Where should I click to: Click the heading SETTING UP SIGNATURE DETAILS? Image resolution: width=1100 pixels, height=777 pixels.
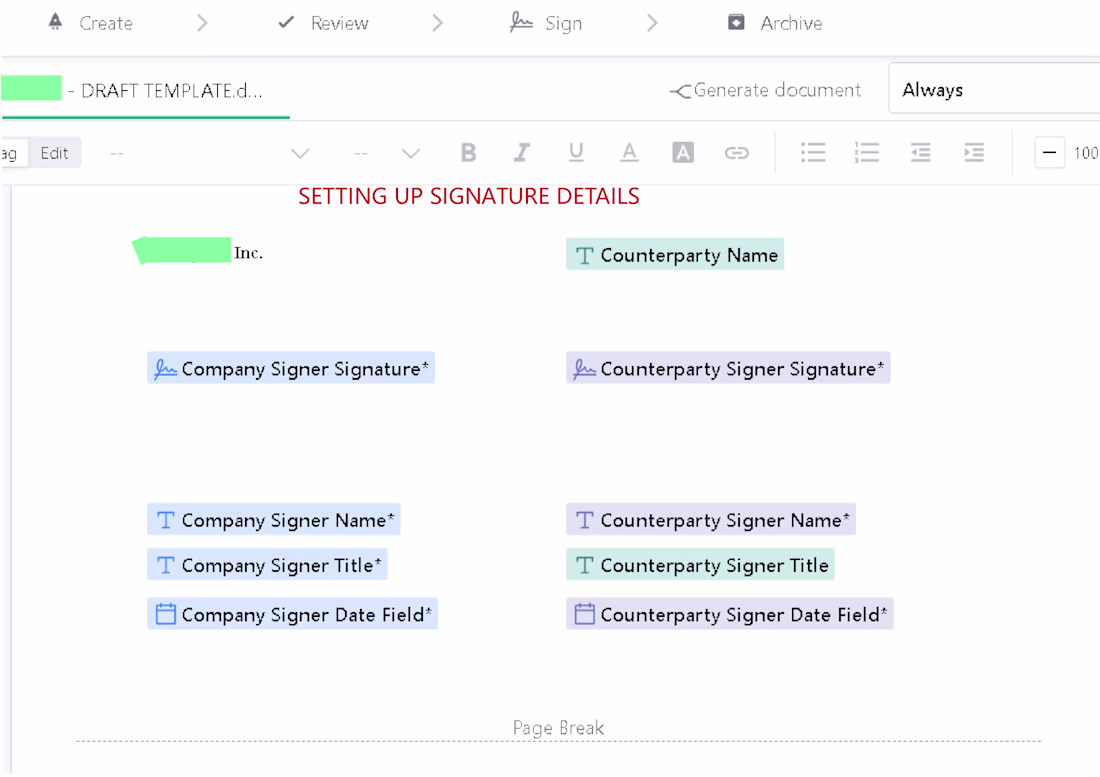click(469, 196)
